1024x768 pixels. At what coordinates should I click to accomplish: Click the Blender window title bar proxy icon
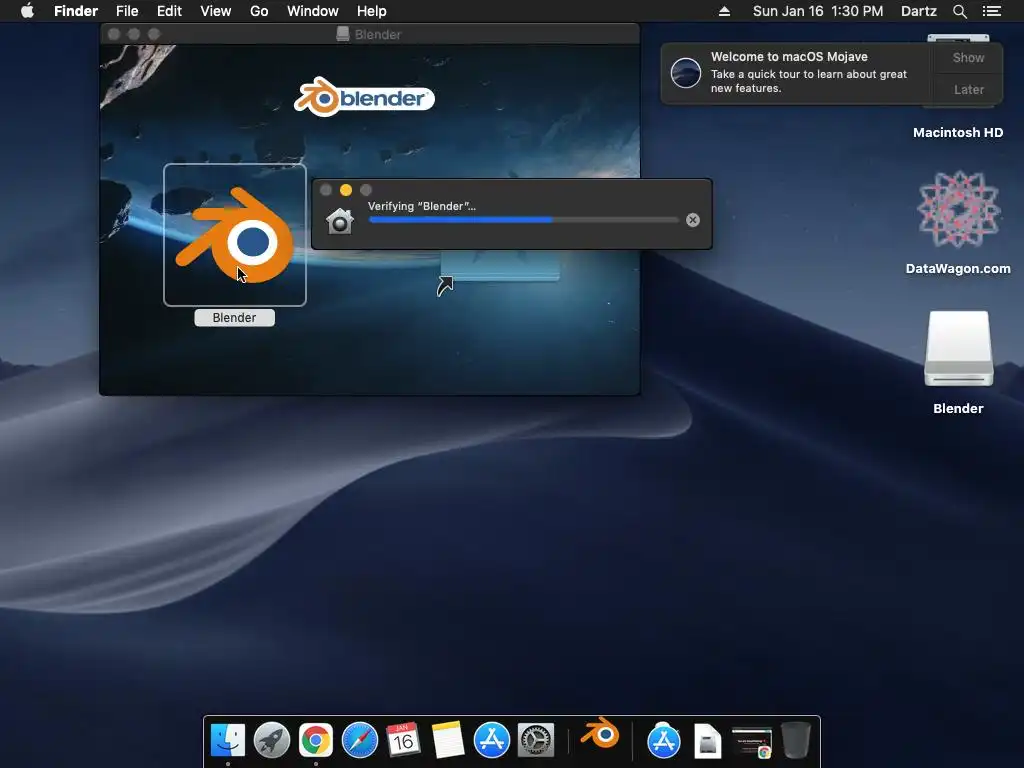click(x=342, y=34)
